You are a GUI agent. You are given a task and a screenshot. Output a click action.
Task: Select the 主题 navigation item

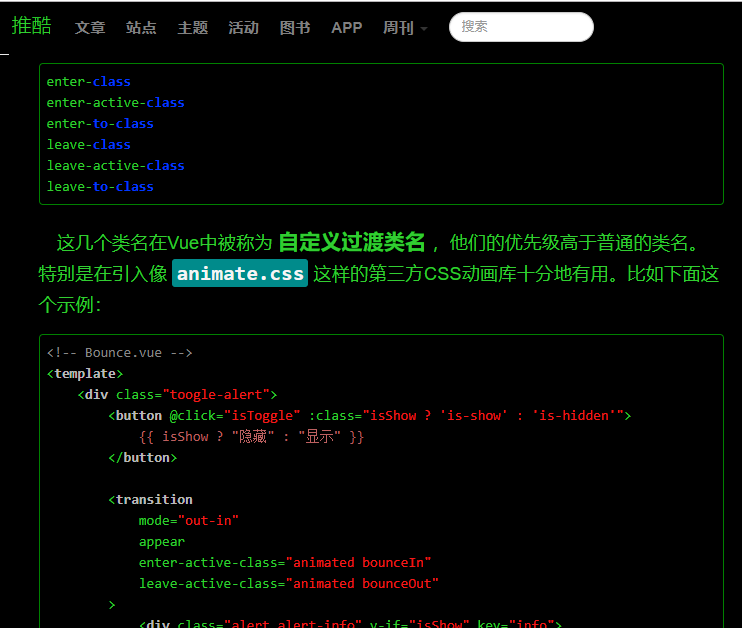point(193,27)
